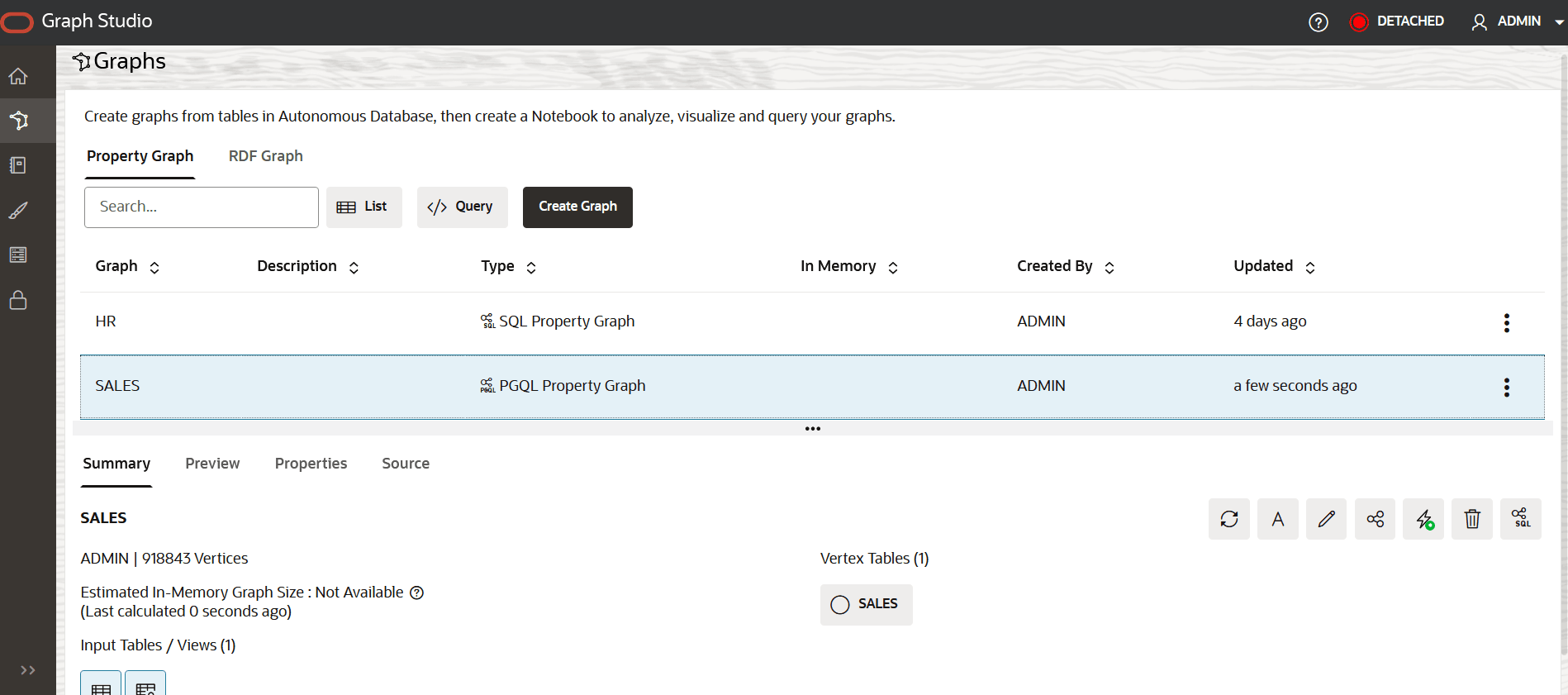Image resolution: width=1568 pixels, height=695 pixels.
Task: Click the red DETACHED environment status
Action: (x=1397, y=21)
